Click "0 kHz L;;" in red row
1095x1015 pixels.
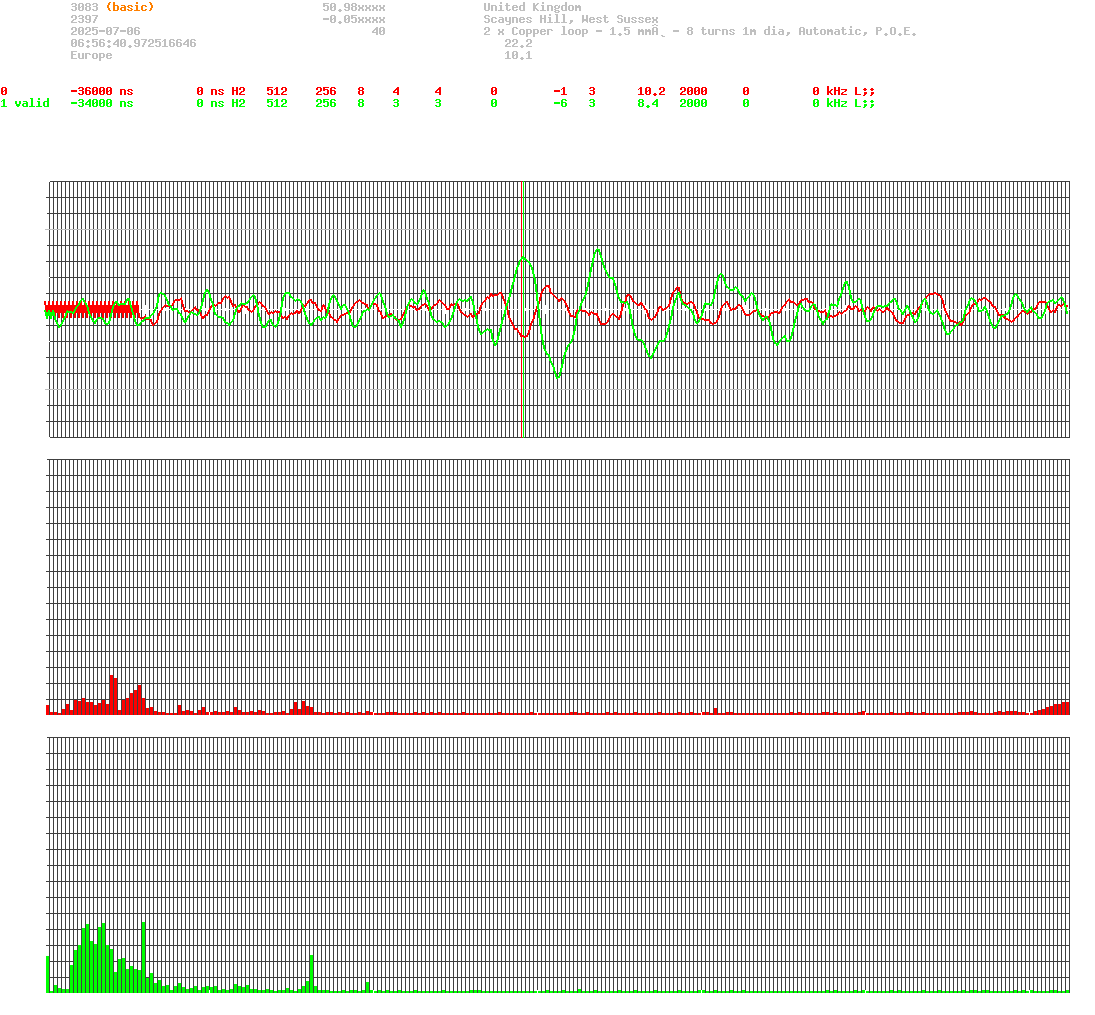(x=844, y=92)
